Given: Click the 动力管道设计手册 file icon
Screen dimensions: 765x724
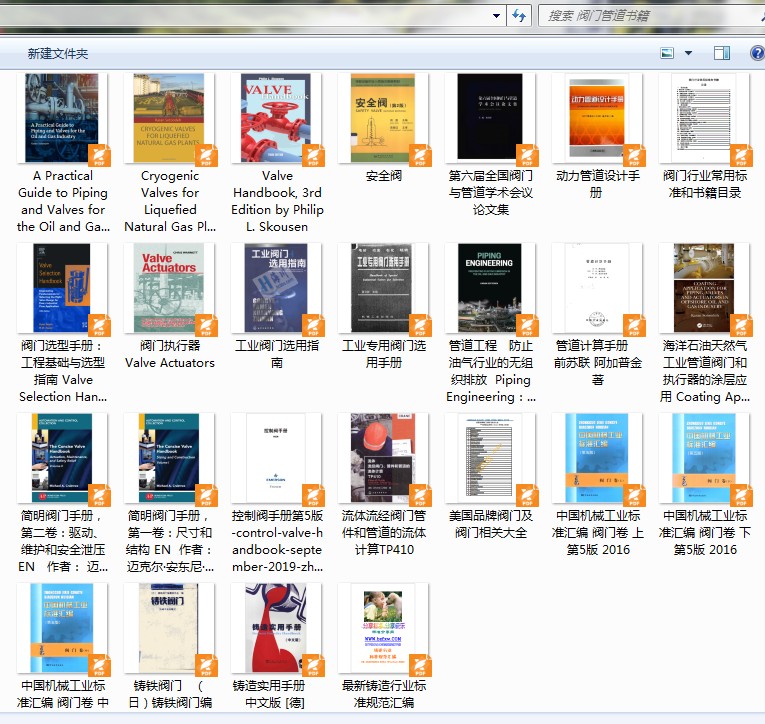Looking at the screenshot, I should 597,118.
